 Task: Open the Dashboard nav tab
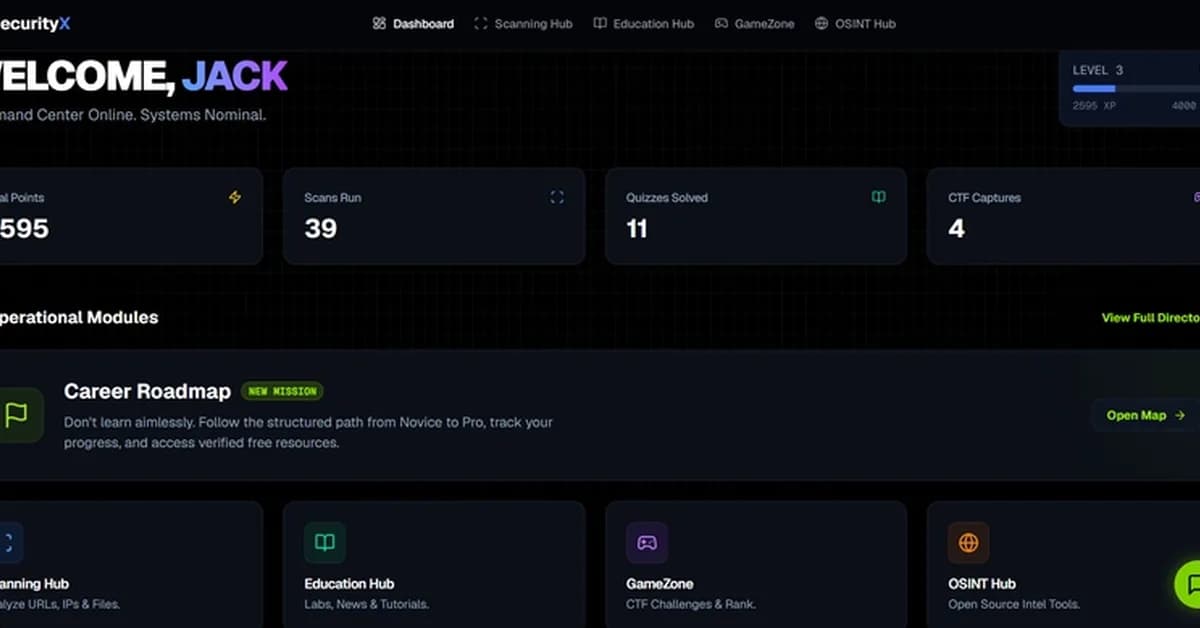coord(413,24)
